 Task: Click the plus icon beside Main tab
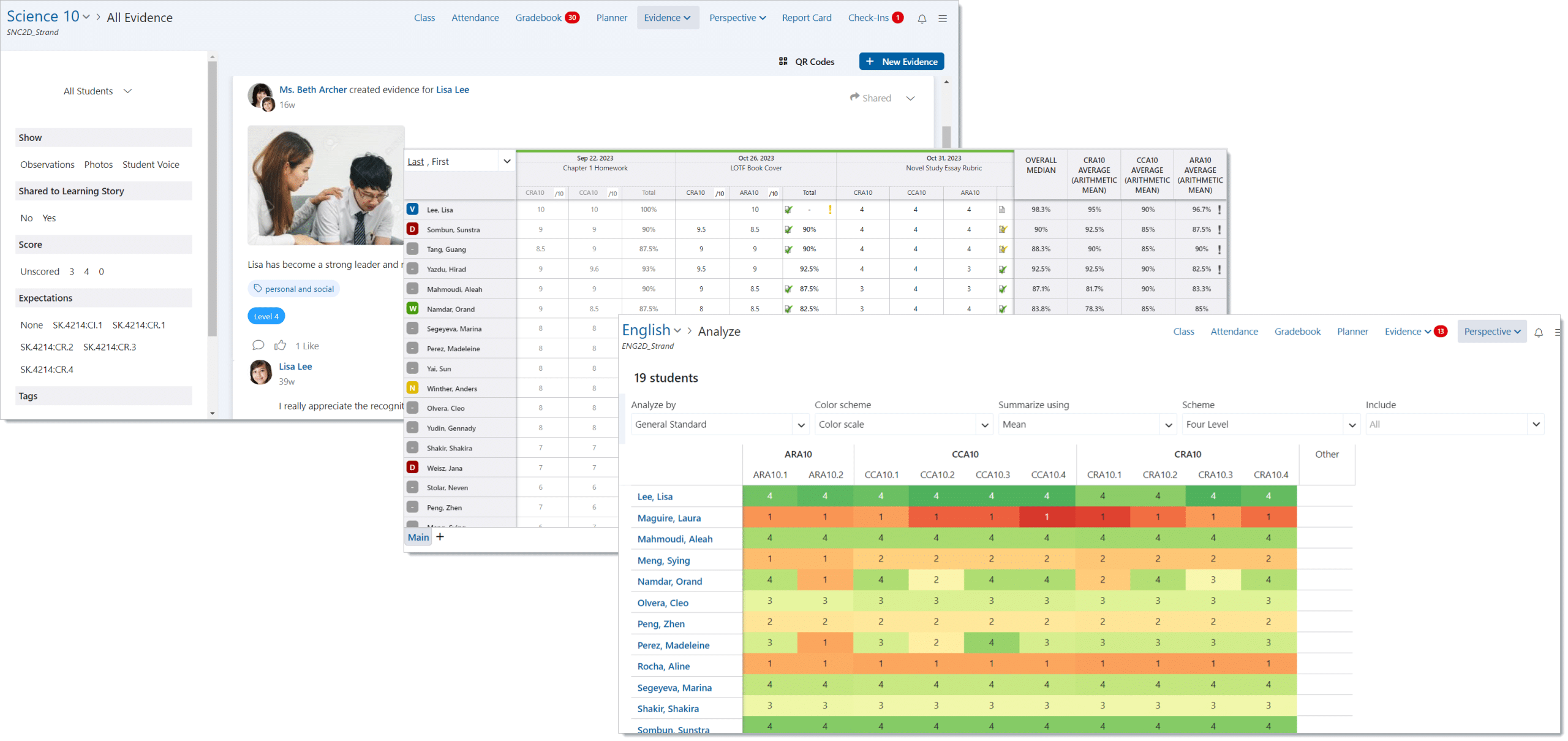440,537
